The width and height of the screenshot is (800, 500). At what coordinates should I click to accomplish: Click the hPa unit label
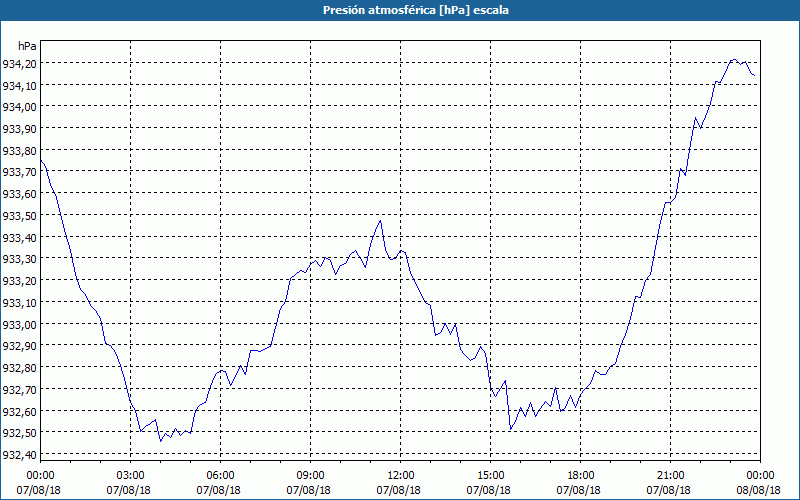pyautogui.click(x=27, y=46)
